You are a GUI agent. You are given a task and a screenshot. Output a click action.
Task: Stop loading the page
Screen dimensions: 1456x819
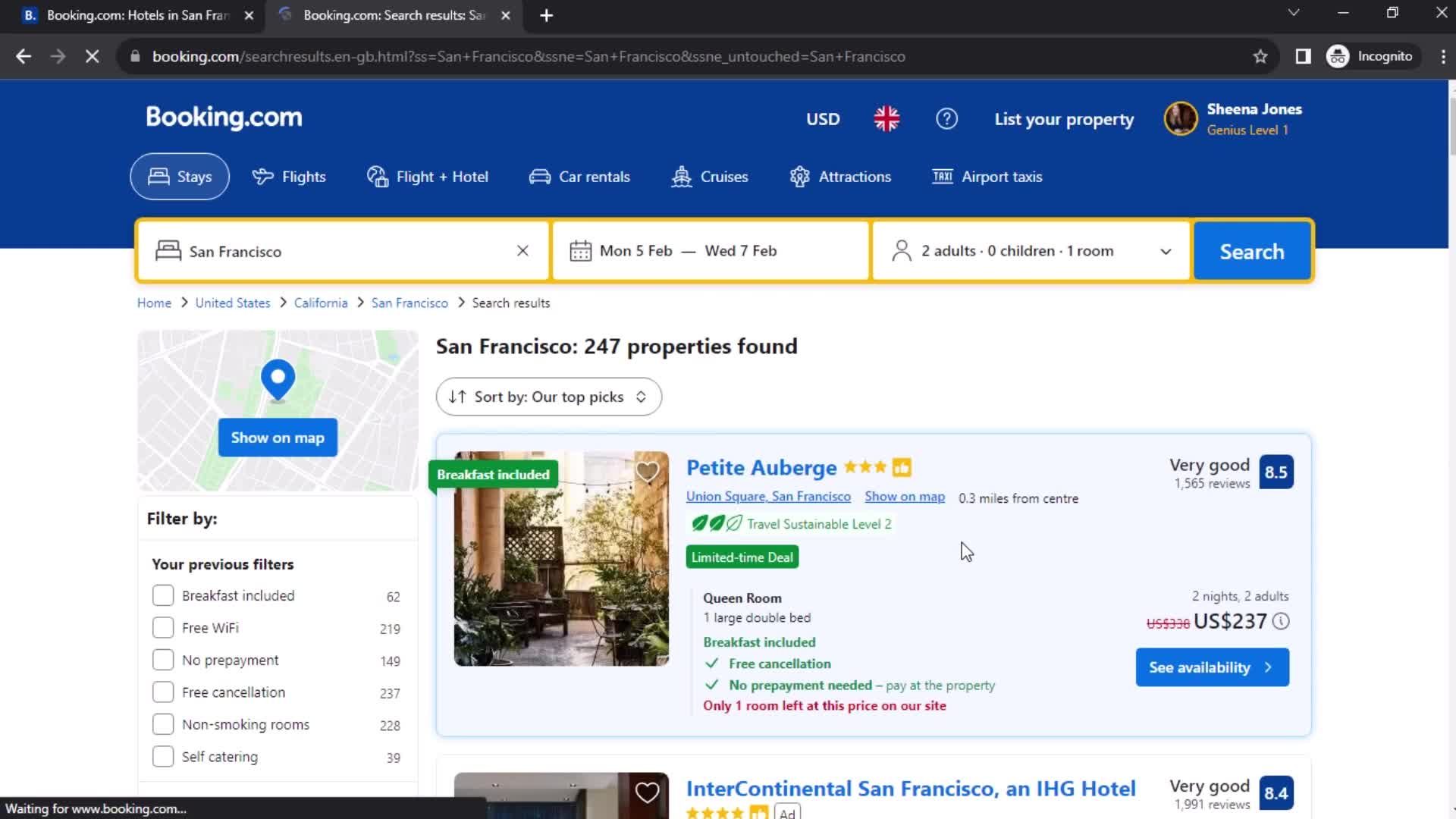(x=92, y=57)
